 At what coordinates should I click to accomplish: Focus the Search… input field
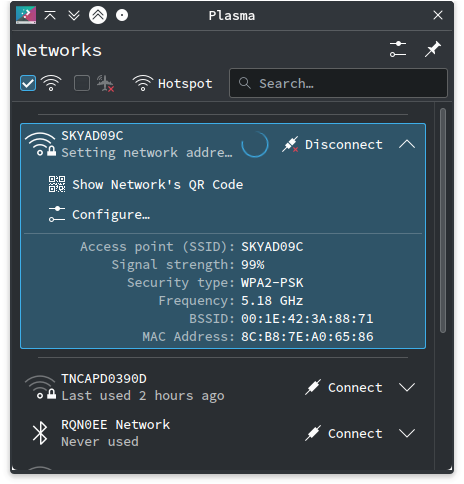point(338,83)
